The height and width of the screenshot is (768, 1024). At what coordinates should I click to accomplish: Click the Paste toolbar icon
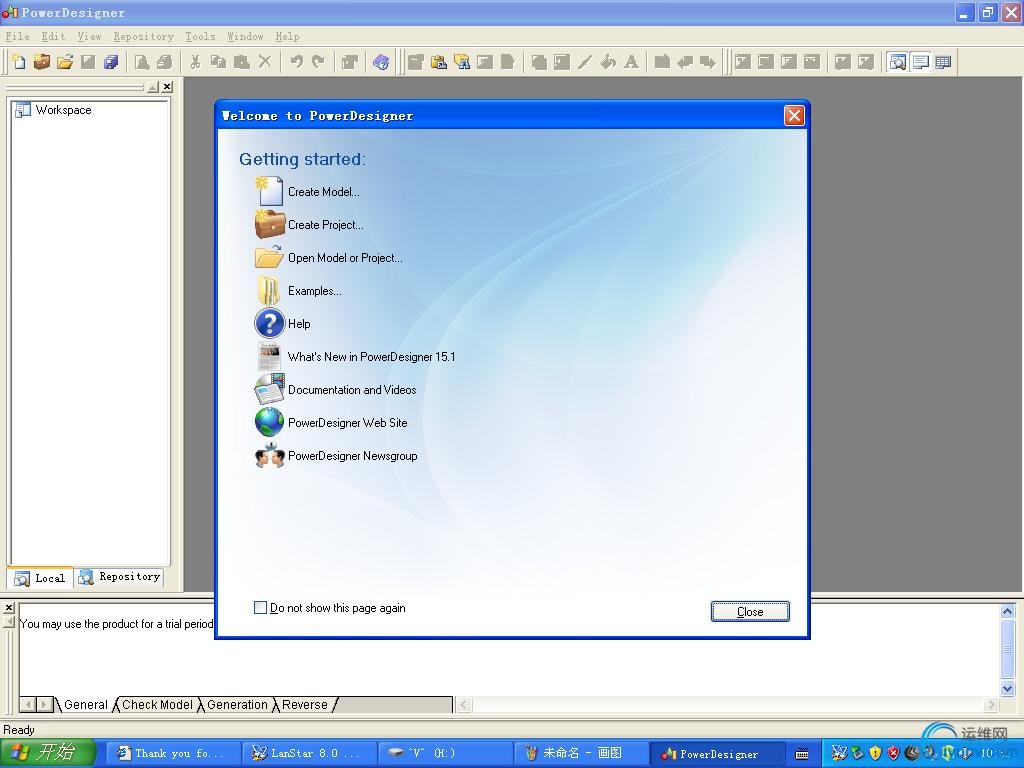point(242,62)
